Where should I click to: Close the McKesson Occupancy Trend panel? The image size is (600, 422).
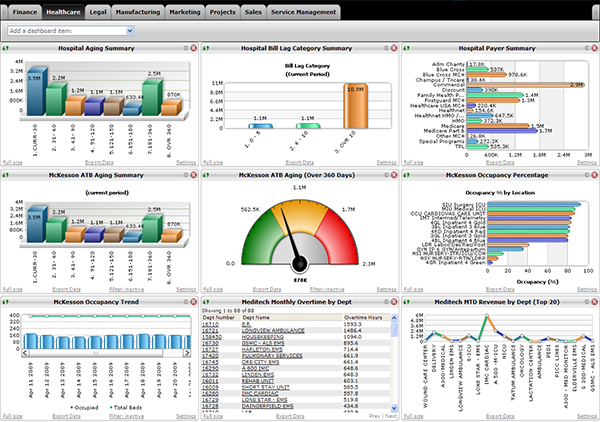tap(194, 302)
